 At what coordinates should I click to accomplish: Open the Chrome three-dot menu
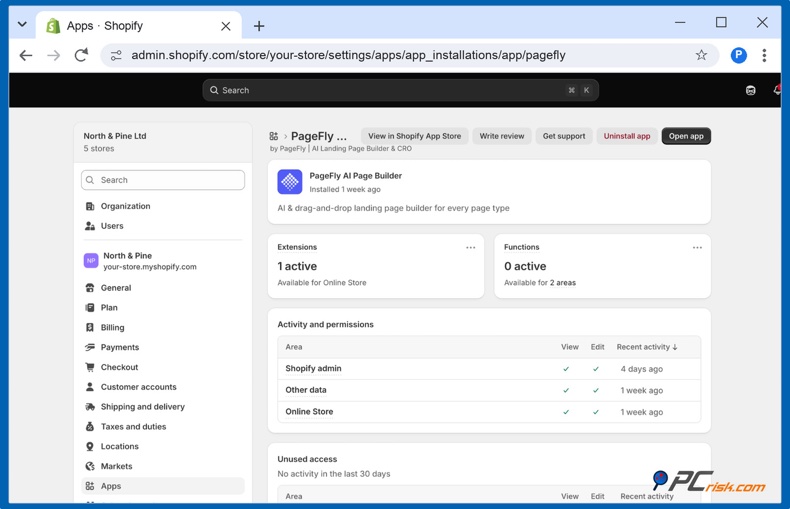pos(764,55)
